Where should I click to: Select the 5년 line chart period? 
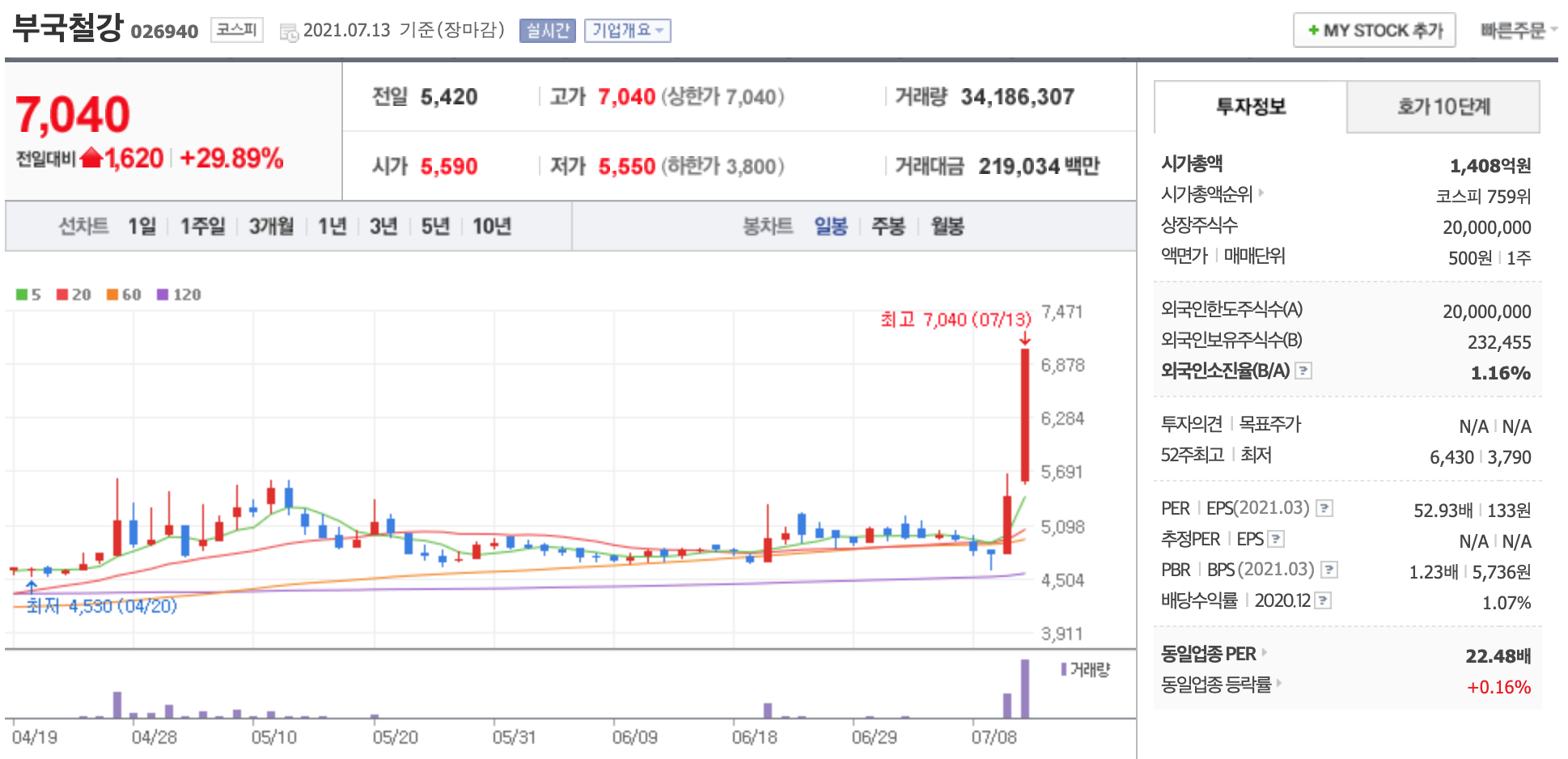pyautogui.click(x=435, y=226)
